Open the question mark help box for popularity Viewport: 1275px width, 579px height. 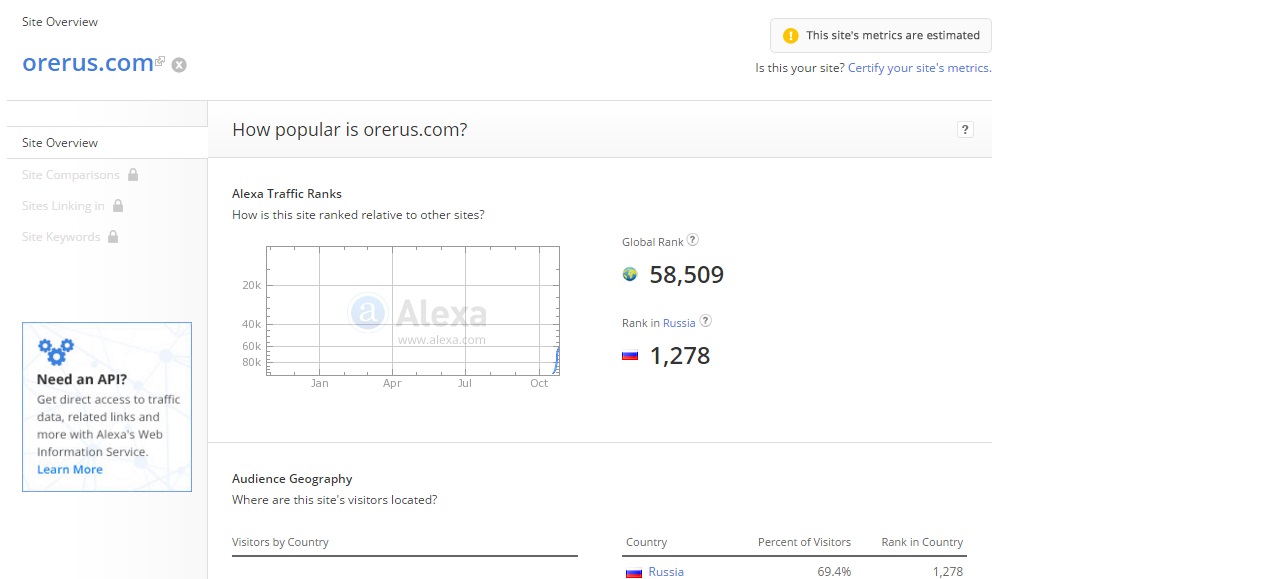(x=965, y=129)
